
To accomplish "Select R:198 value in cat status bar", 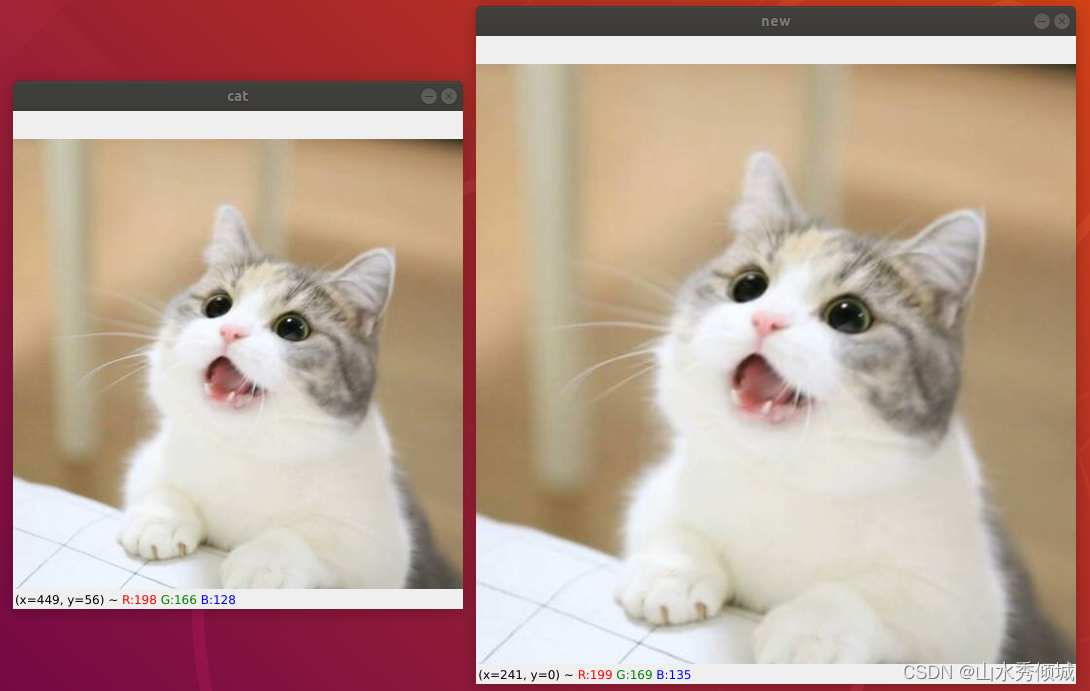I will point(139,599).
